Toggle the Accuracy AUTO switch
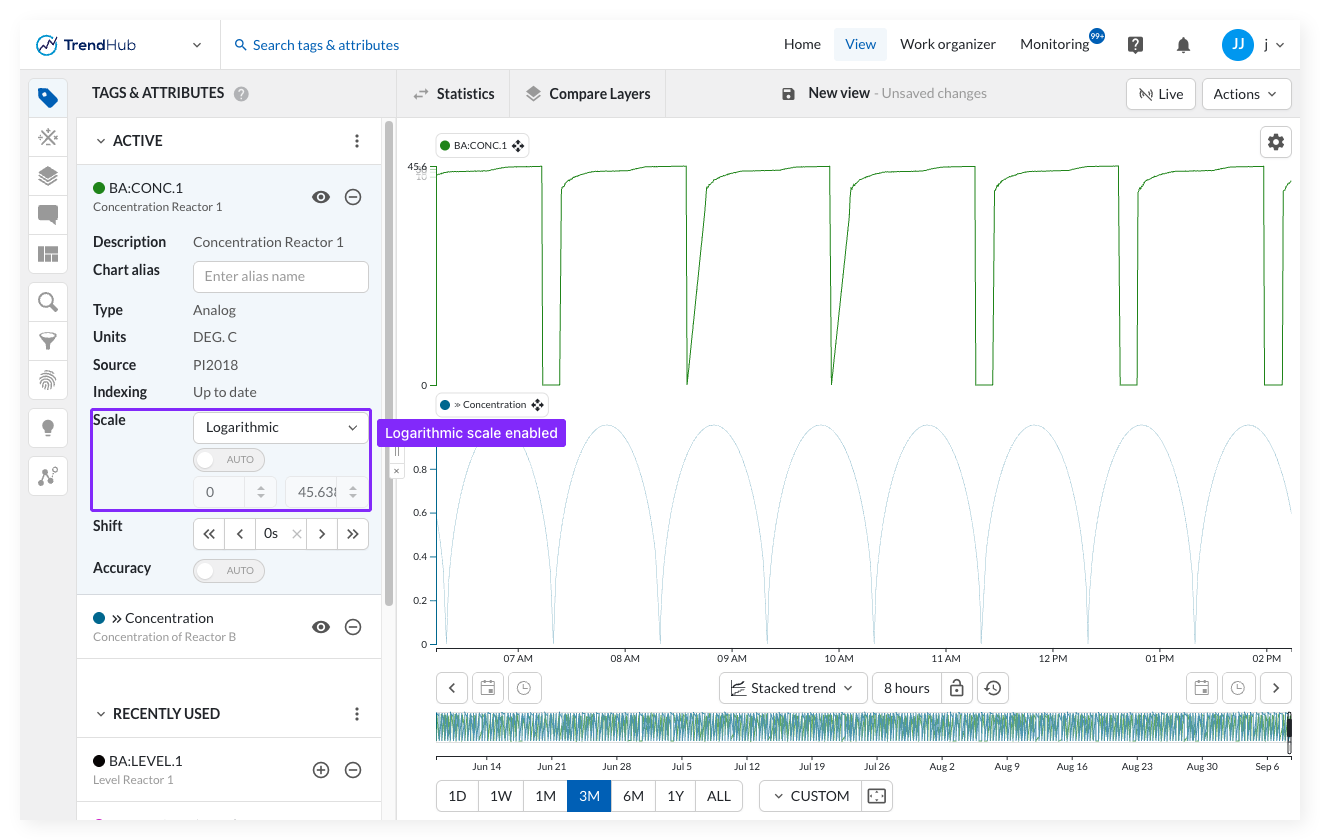1320x840 pixels. click(229, 571)
